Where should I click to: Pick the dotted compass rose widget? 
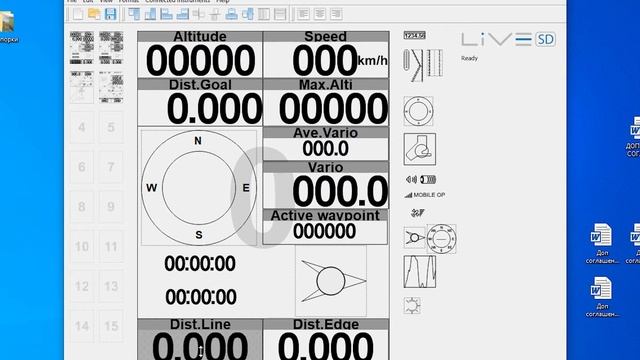click(441, 239)
